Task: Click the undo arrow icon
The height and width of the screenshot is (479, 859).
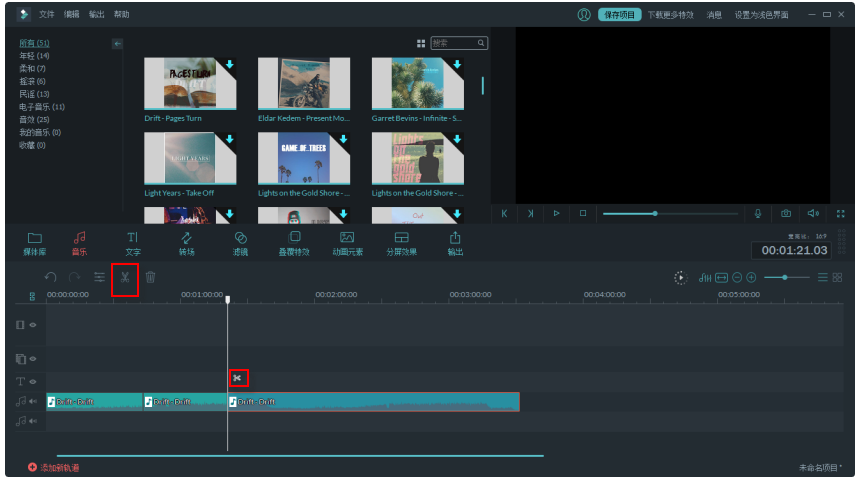Action: point(51,278)
